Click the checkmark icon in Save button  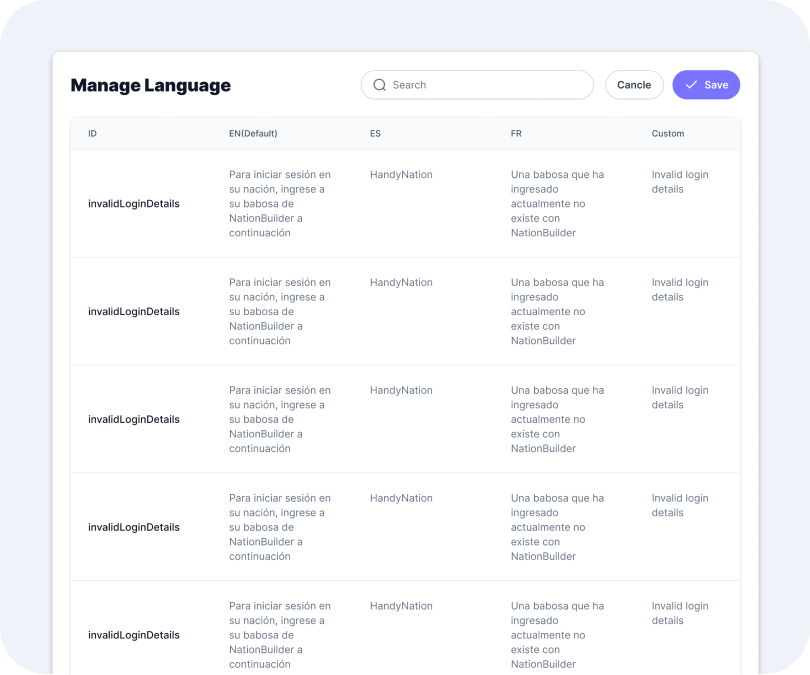(x=691, y=85)
